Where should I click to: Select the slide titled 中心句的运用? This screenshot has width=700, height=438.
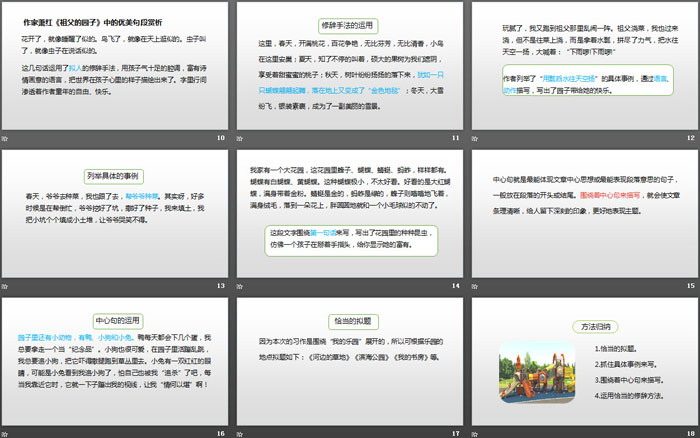(x=116, y=360)
